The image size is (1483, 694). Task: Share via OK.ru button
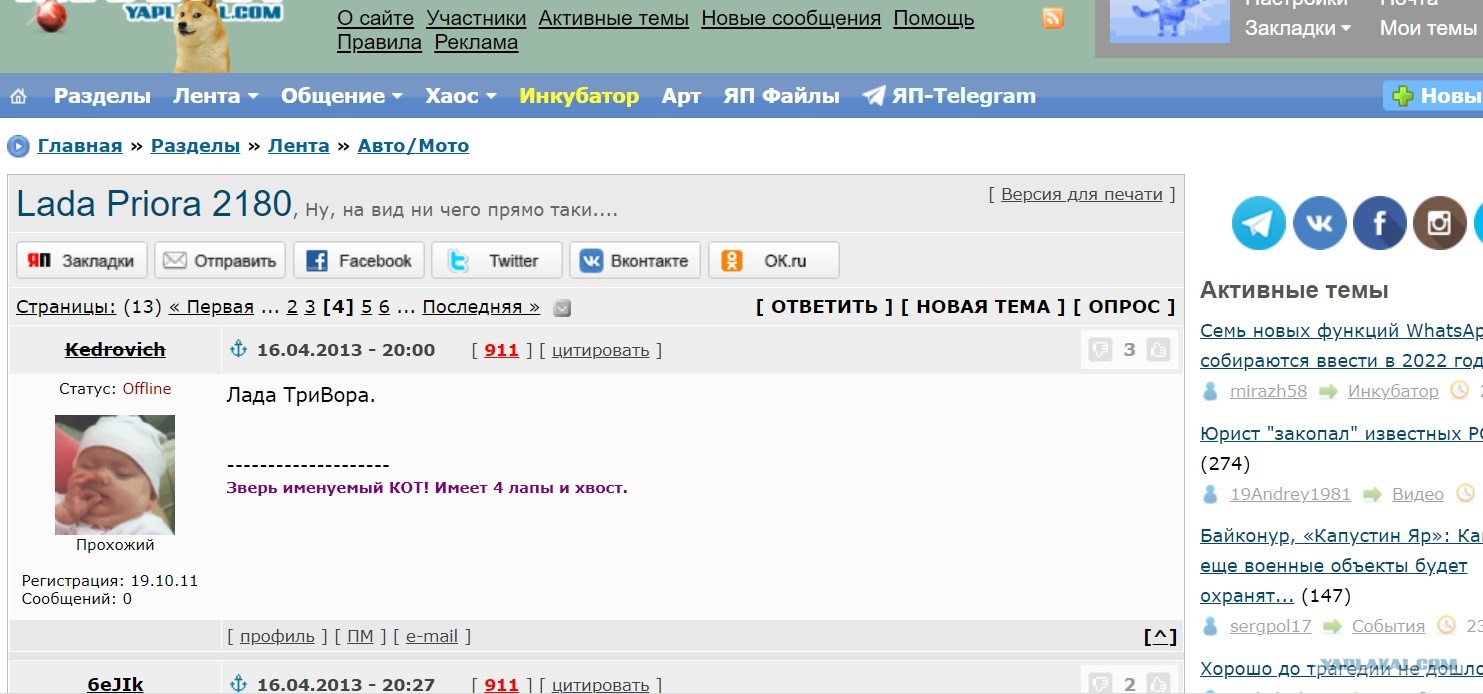774,260
